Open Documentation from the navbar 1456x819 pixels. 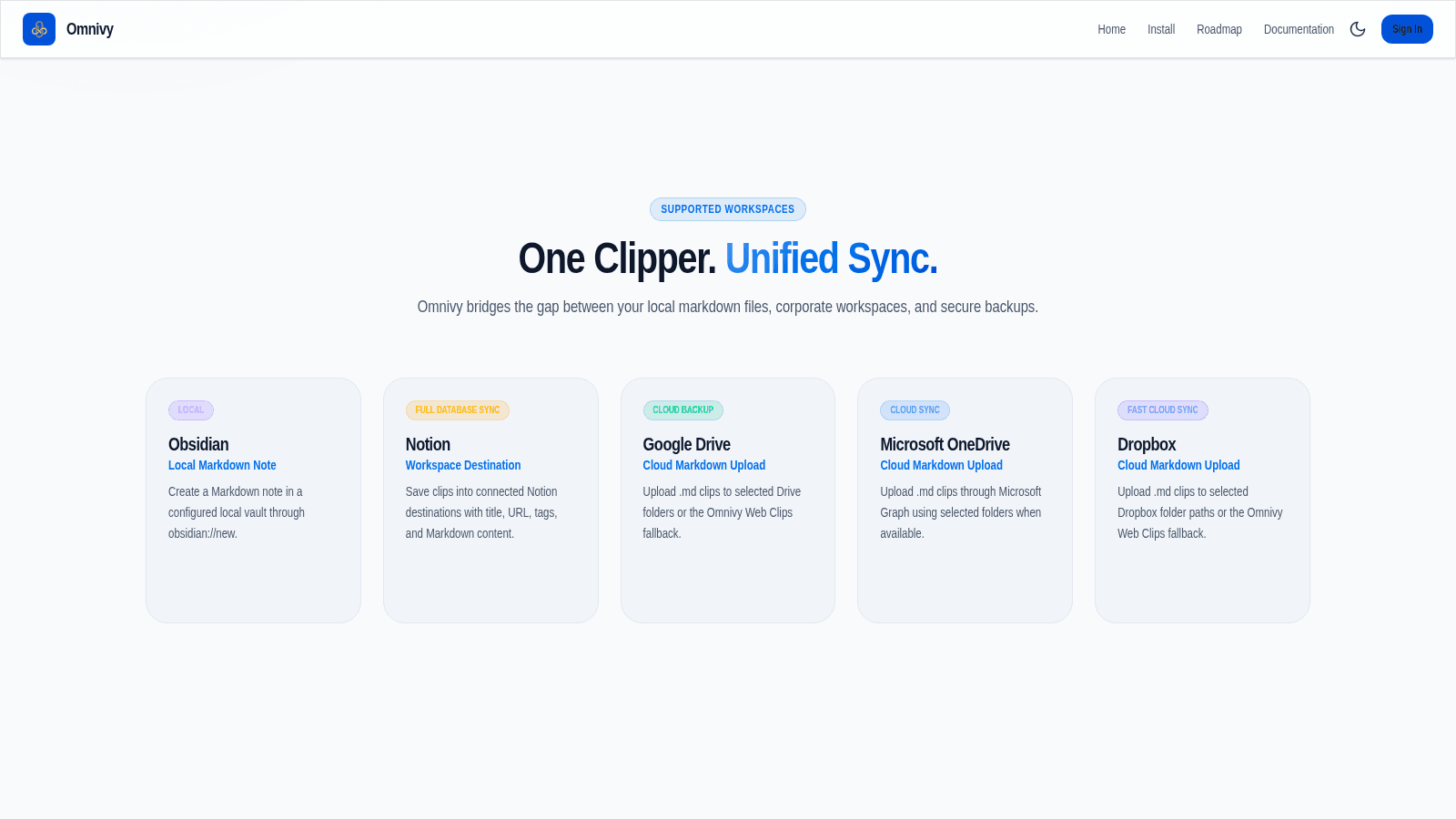(x=1299, y=29)
